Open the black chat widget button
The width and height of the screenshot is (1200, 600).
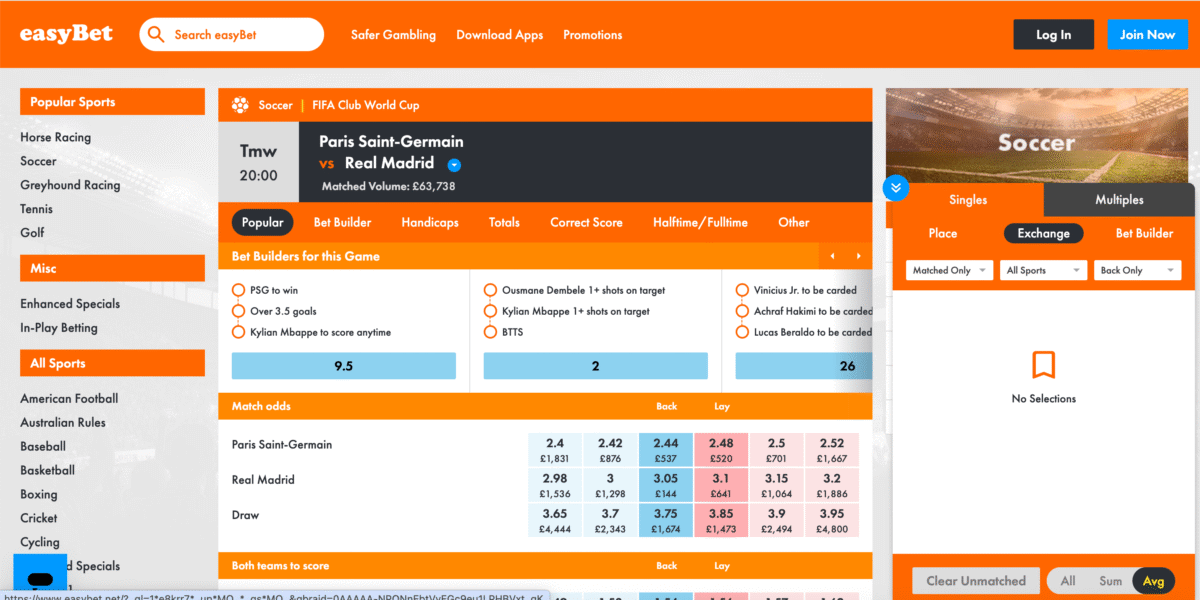click(40, 578)
